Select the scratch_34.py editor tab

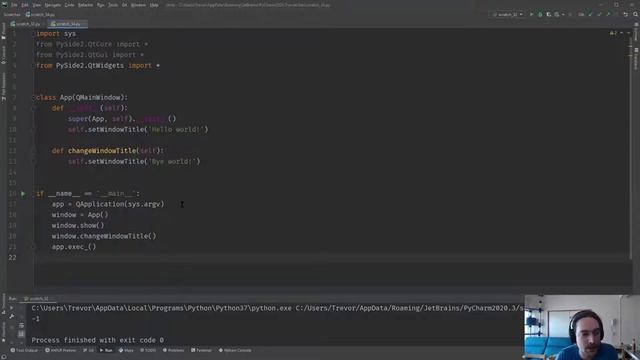[x=67, y=24]
